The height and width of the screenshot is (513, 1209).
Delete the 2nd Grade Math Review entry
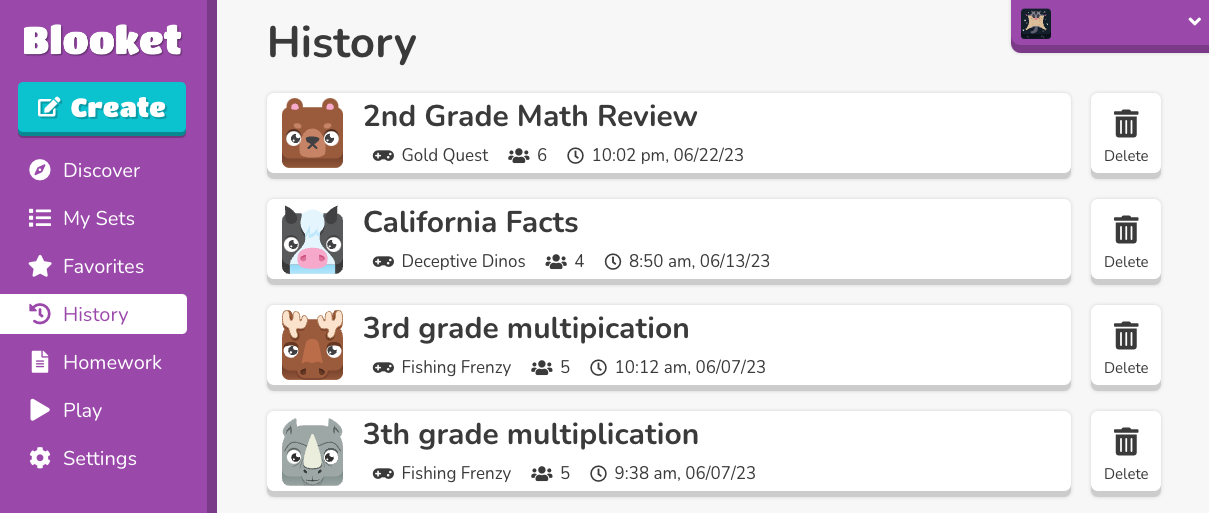click(1126, 135)
